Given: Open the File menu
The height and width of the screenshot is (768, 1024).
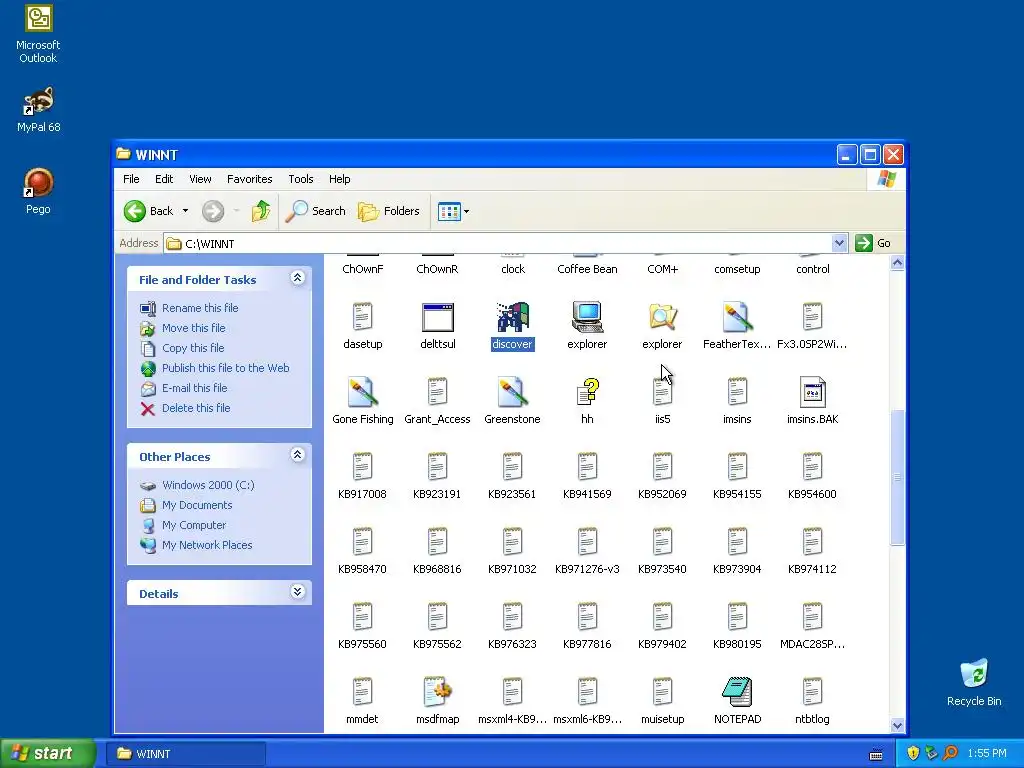Looking at the screenshot, I should (131, 179).
